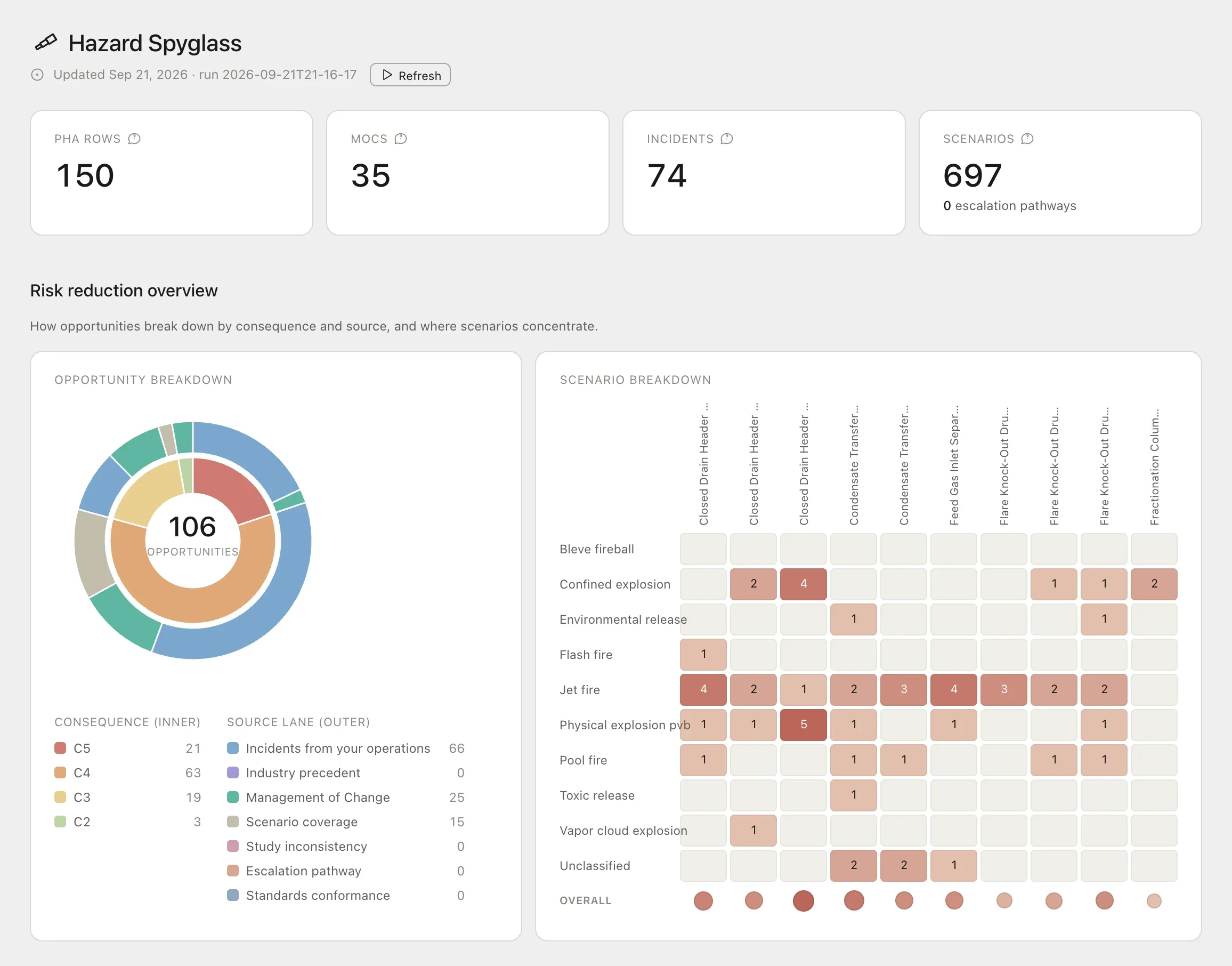The image size is (1232, 966).
Task: Click the Refresh button
Action: (410, 75)
